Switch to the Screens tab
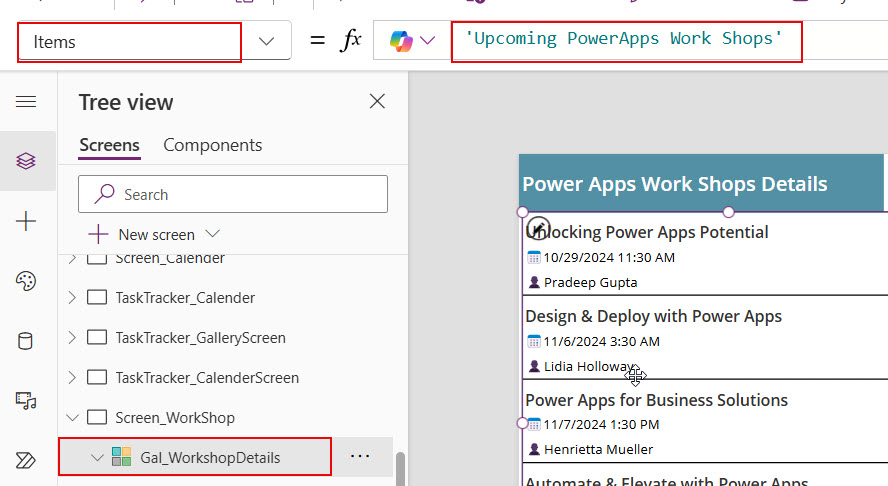 (109, 145)
